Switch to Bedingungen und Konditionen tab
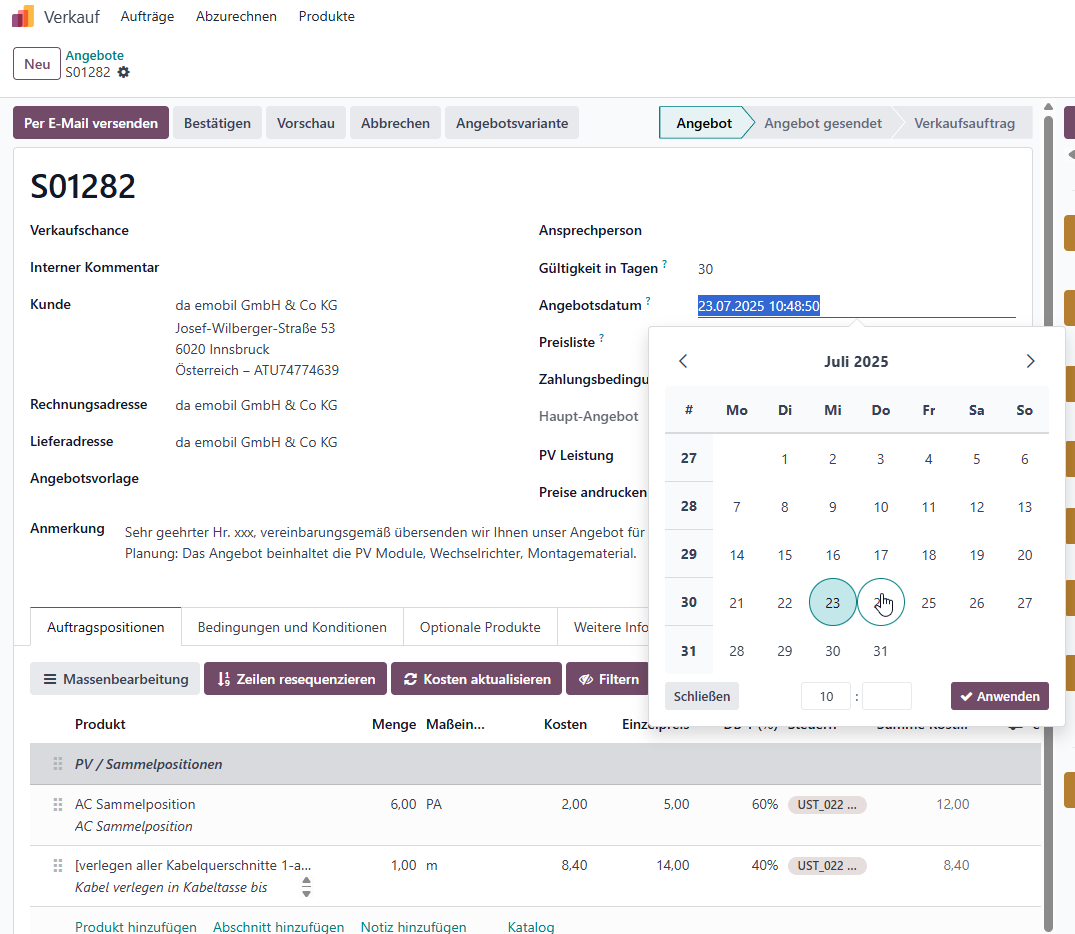 click(292, 627)
